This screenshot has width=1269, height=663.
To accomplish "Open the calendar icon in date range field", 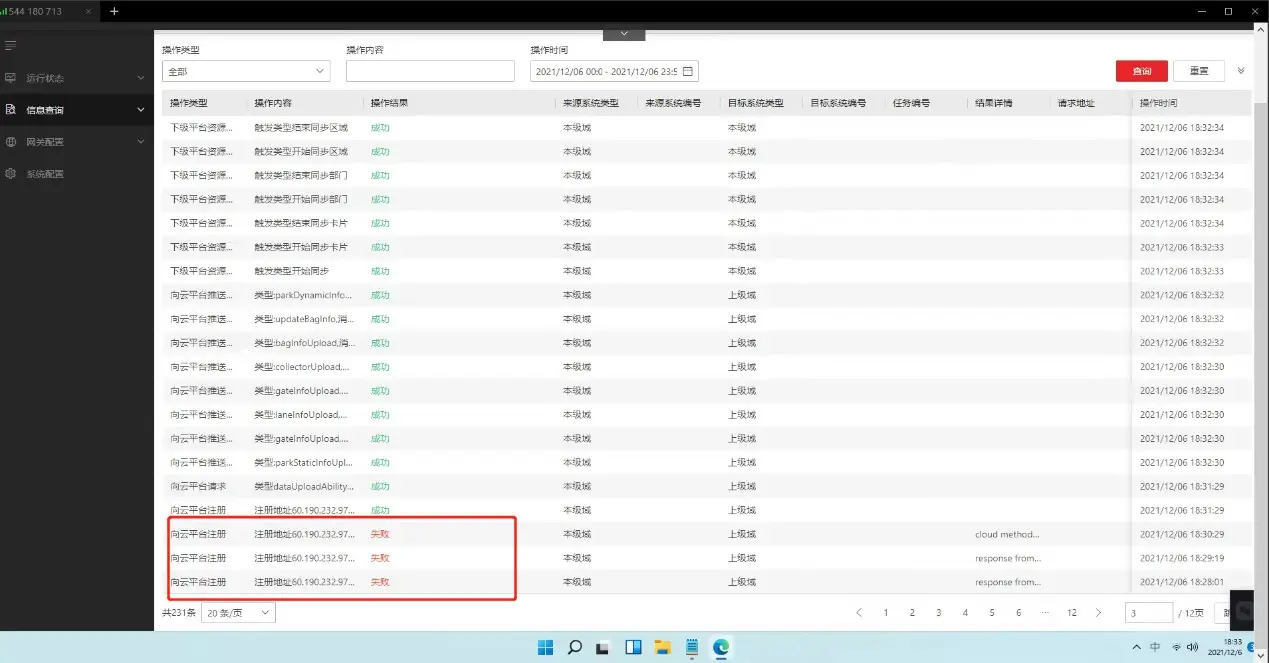I will point(687,72).
